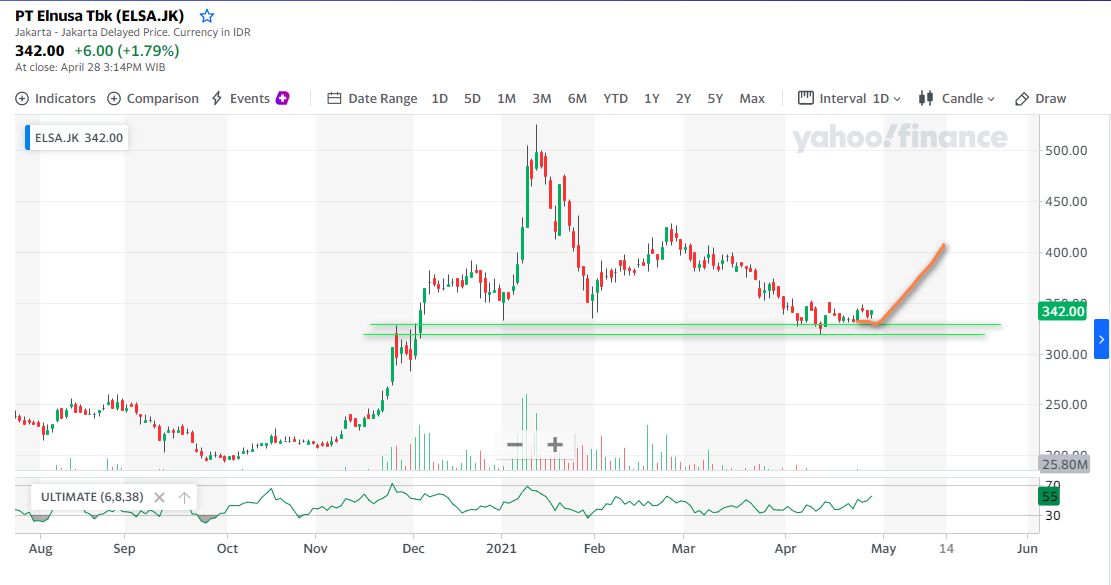
Task: Open the Comparison option
Action: tap(153, 98)
